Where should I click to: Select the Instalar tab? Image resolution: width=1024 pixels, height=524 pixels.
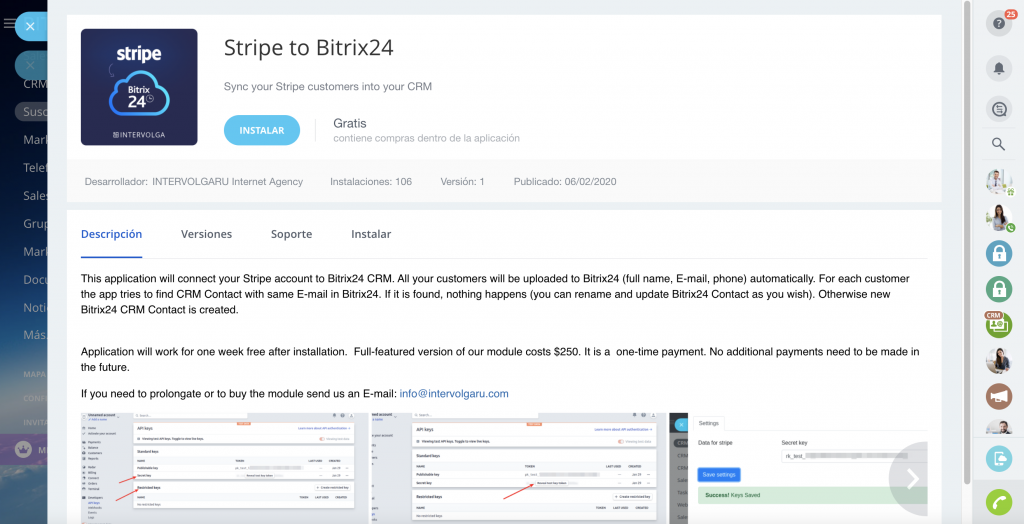point(371,234)
